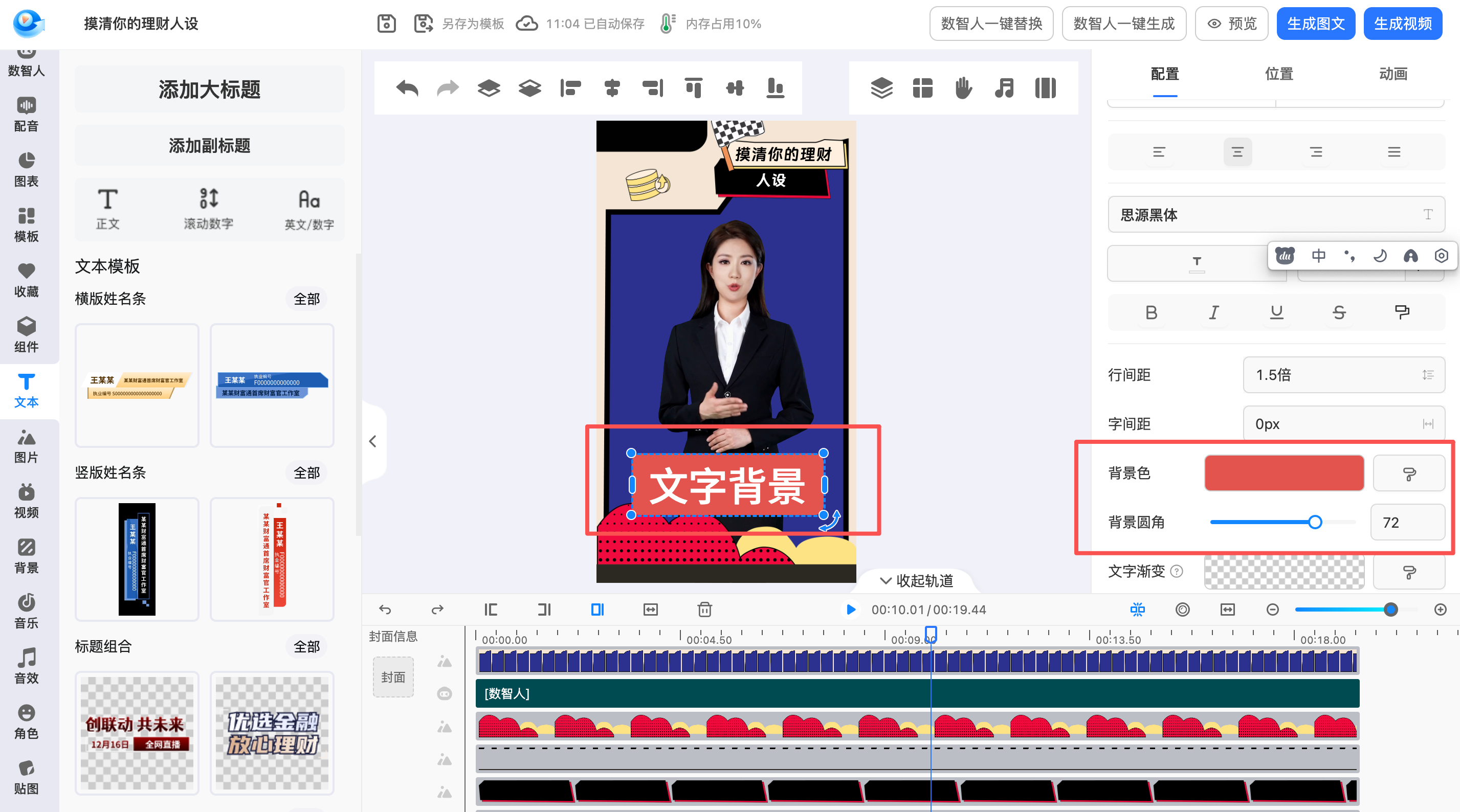Open the 贴图 stickers sidebar panel

pos(26,777)
